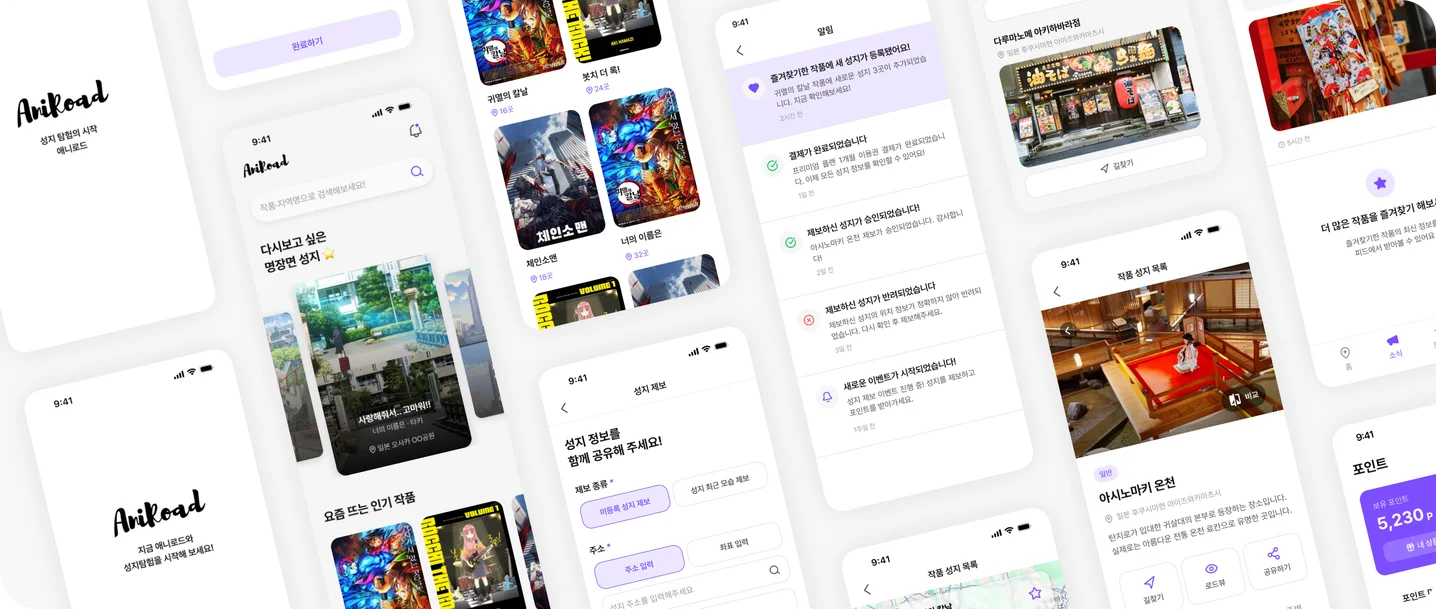
Task: Toggle the 비교 overlay on the onsen photo
Action: 1243,398
